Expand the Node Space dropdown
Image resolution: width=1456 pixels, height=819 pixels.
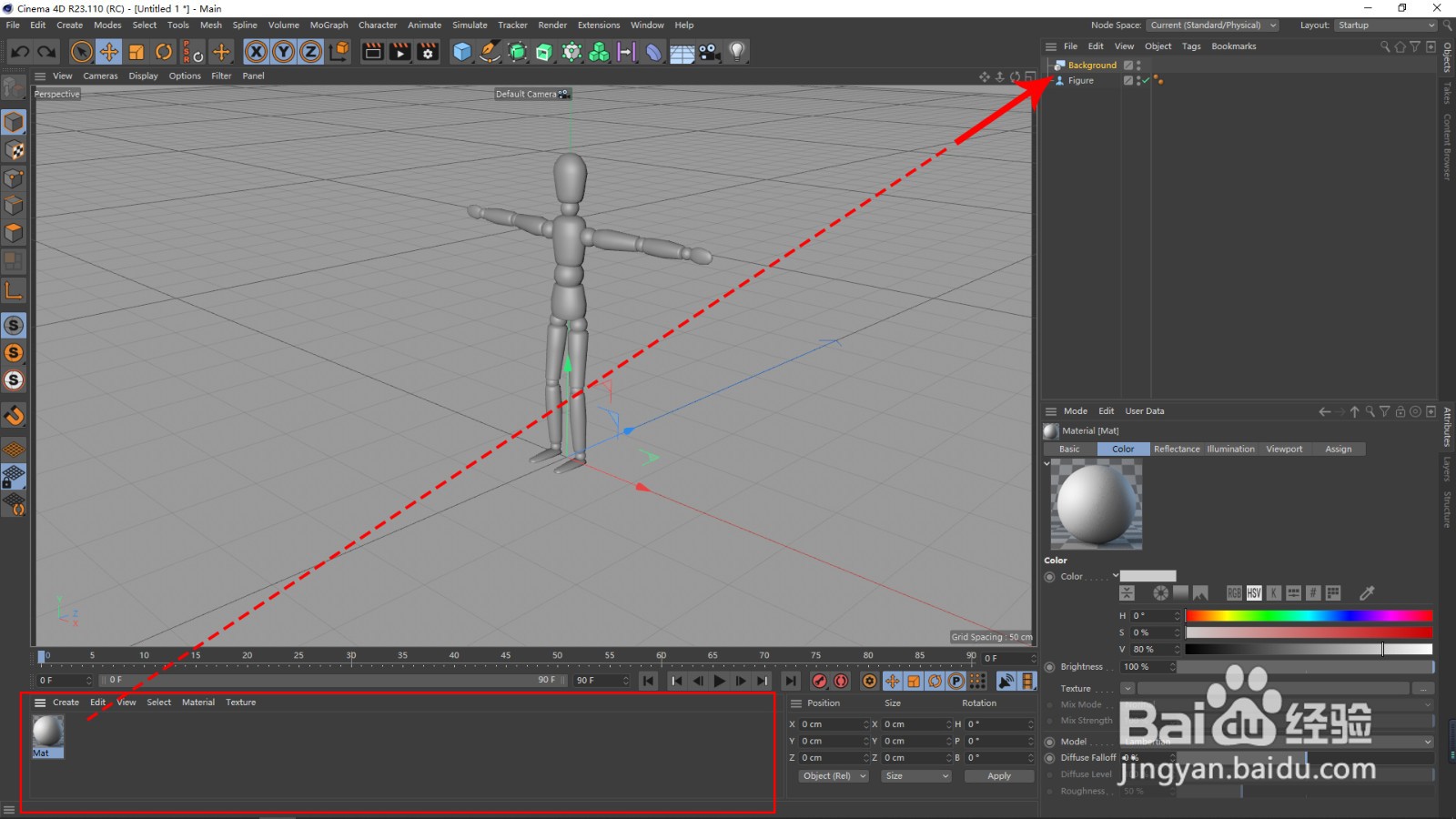1212,25
